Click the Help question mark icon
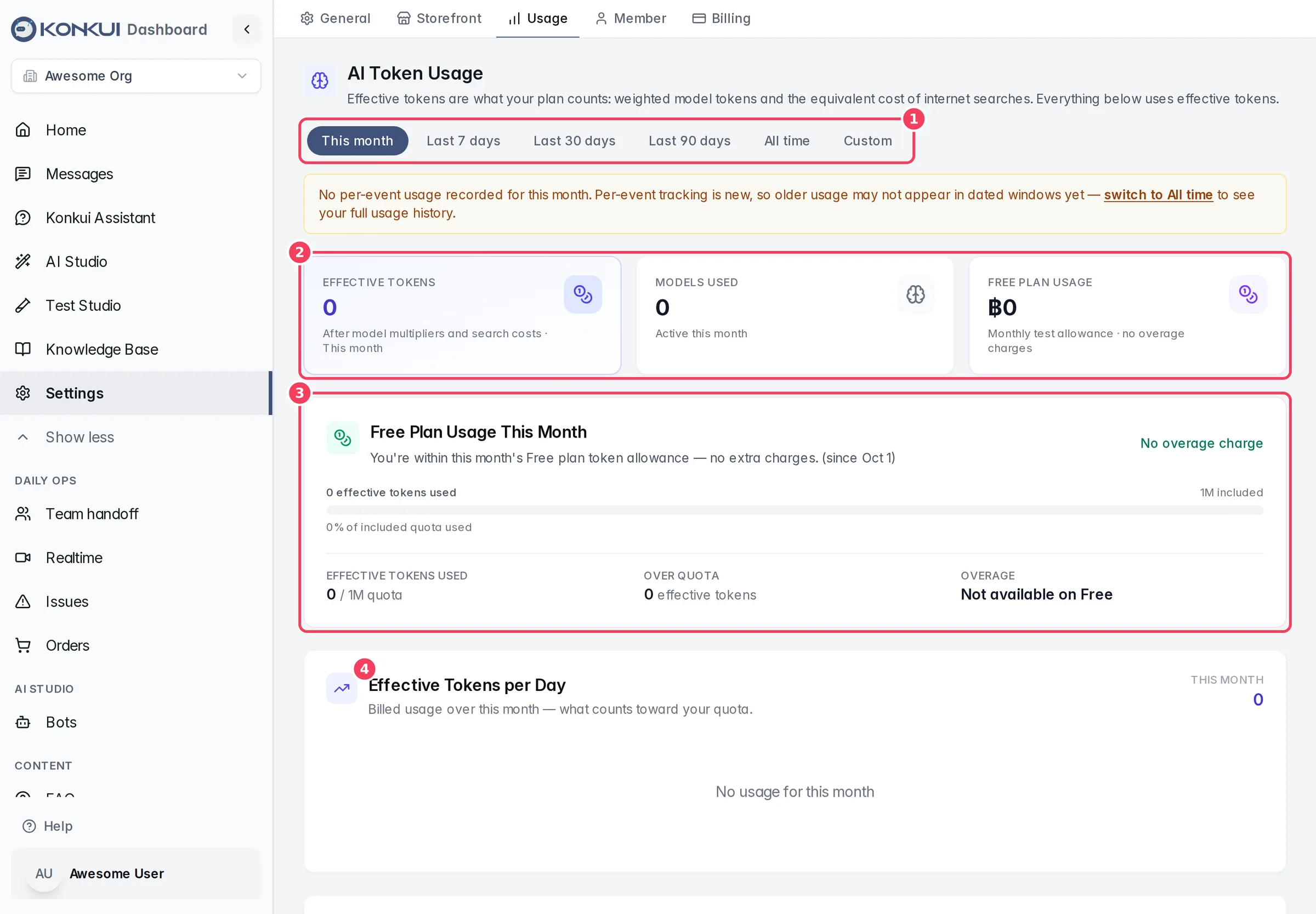1316x914 pixels. (29, 826)
